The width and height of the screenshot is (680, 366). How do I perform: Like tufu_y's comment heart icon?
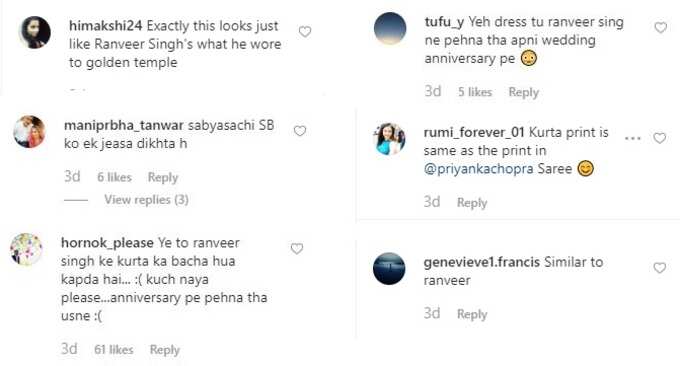pyautogui.click(x=660, y=28)
